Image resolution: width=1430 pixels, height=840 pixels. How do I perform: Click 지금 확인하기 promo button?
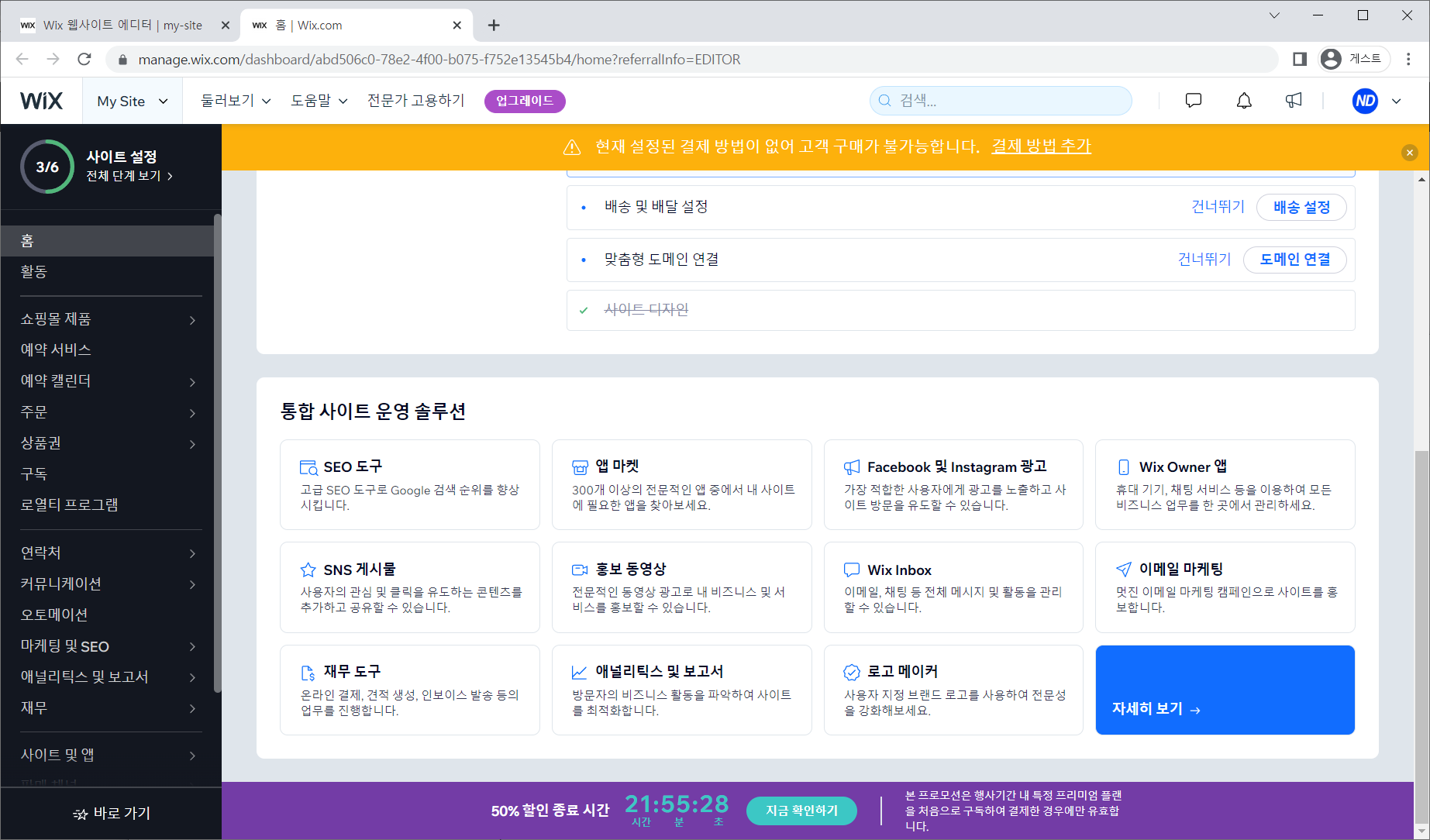click(801, 811)
